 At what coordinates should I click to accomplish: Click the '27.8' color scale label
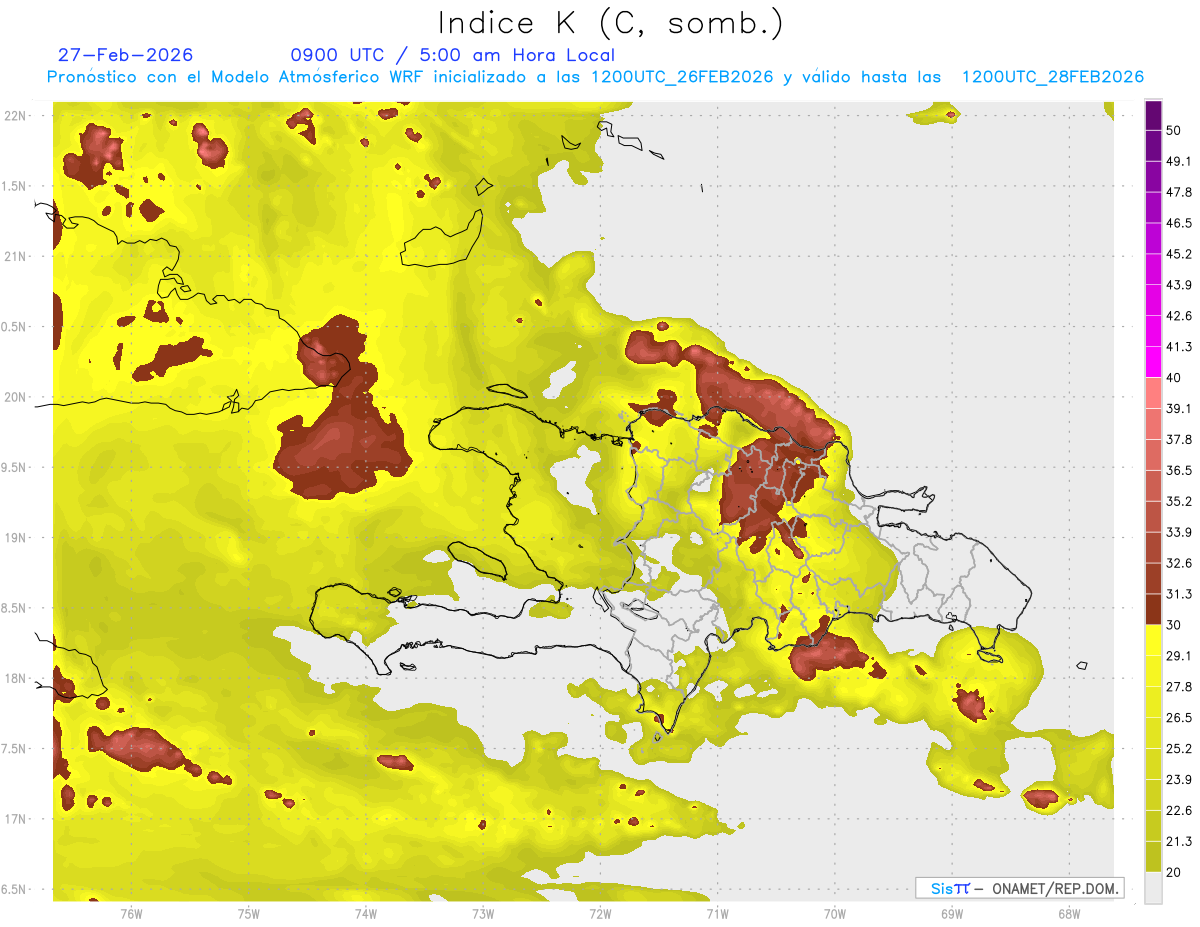point(1179,687)
